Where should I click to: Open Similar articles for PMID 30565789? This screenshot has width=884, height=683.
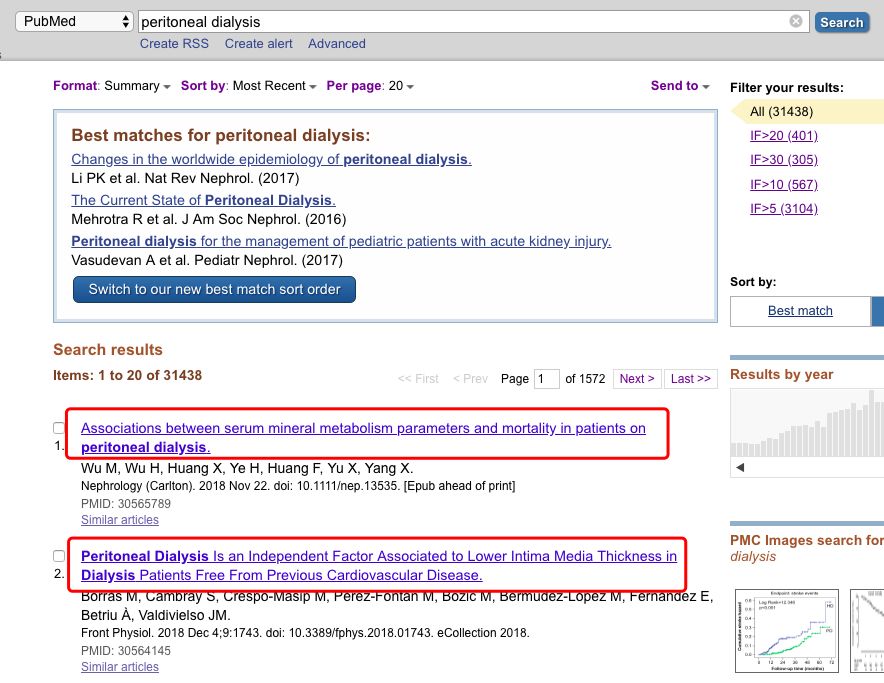[x=120, y=520]
